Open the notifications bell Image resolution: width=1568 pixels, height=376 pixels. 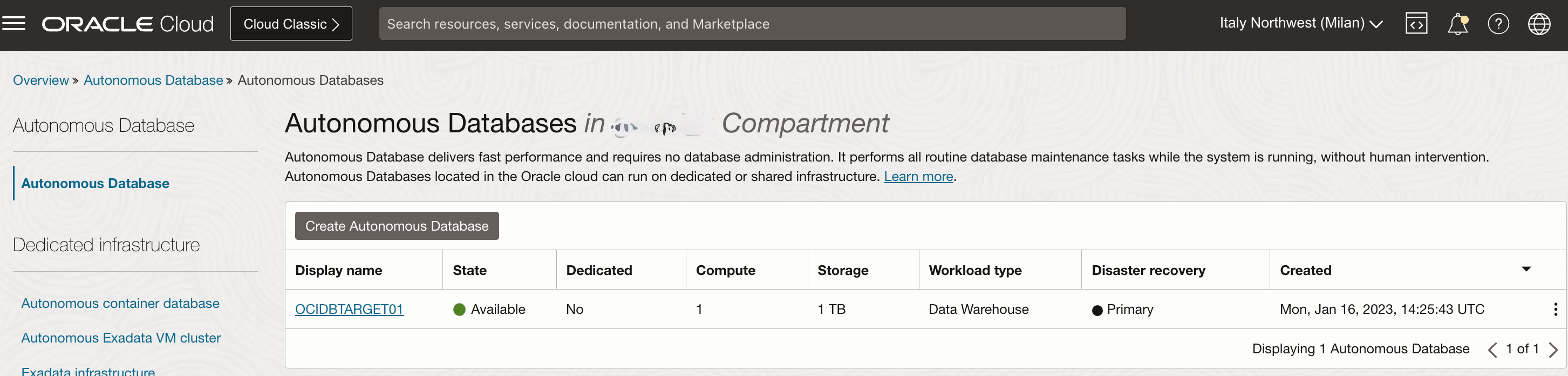coord(1458,24)
